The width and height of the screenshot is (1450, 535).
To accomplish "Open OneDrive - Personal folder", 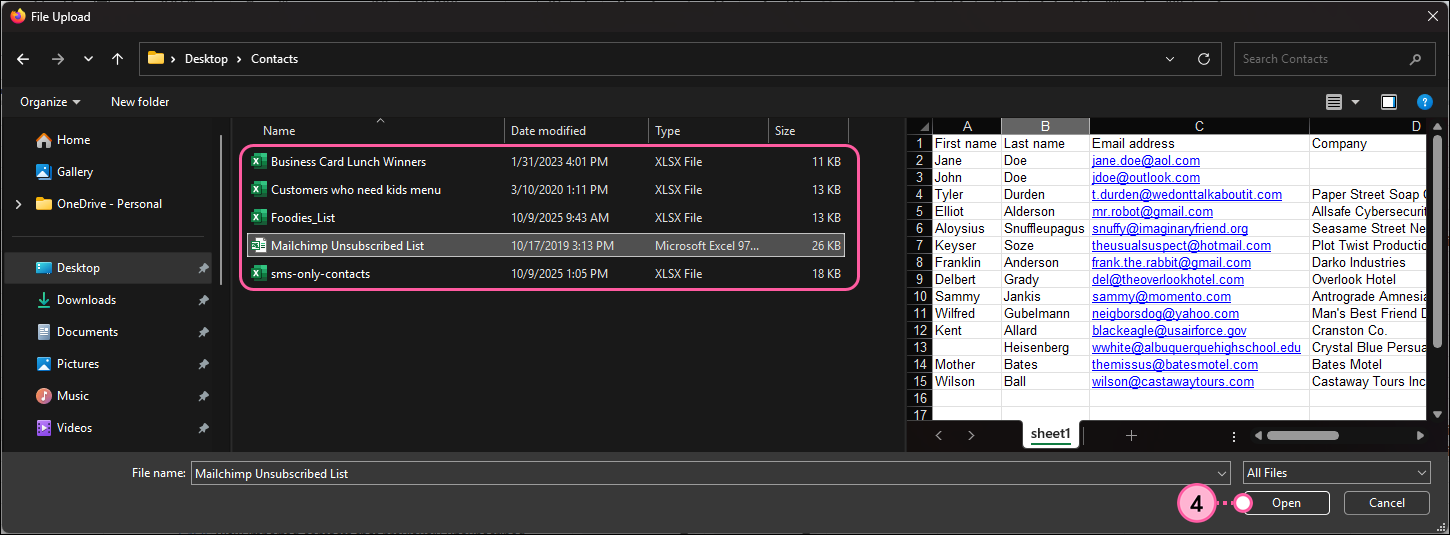I will click(x=108, y=204).
